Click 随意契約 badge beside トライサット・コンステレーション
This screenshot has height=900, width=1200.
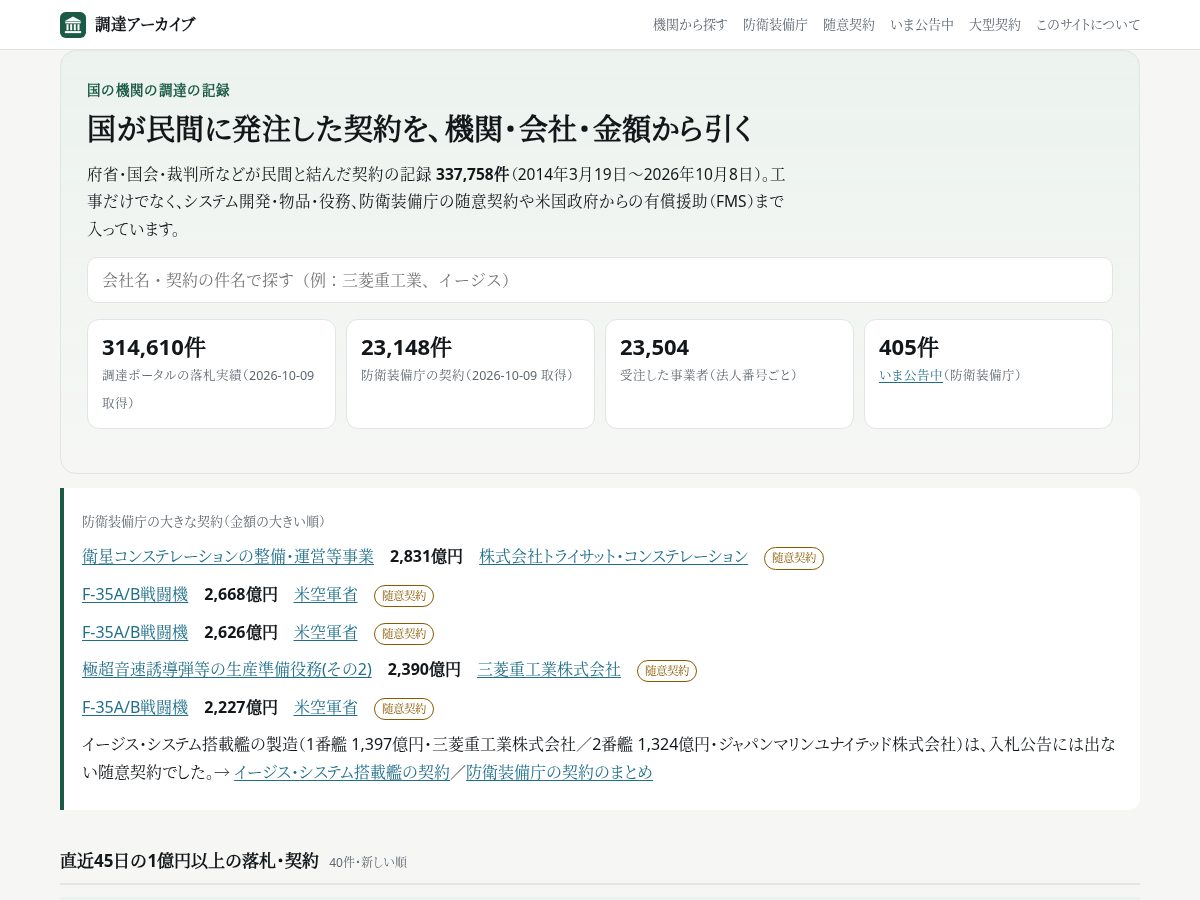click(794, 558)
